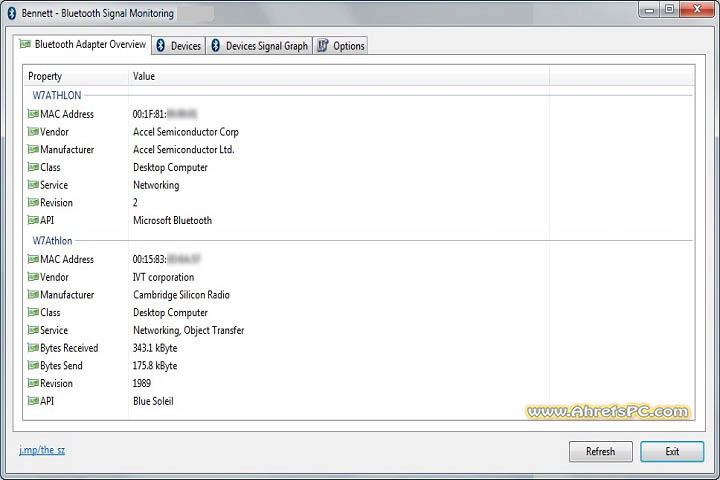
Task: Click icon beside Vendor IVT corporation row
Action: pyautogui.click(x=33, y=277)
